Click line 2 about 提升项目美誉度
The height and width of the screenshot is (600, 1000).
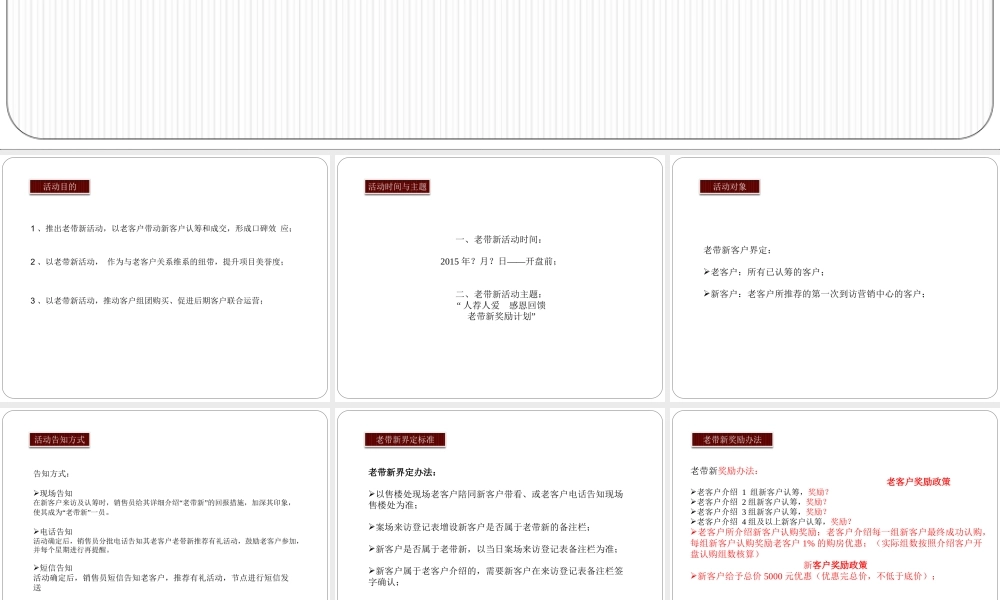tap(158, 261)
